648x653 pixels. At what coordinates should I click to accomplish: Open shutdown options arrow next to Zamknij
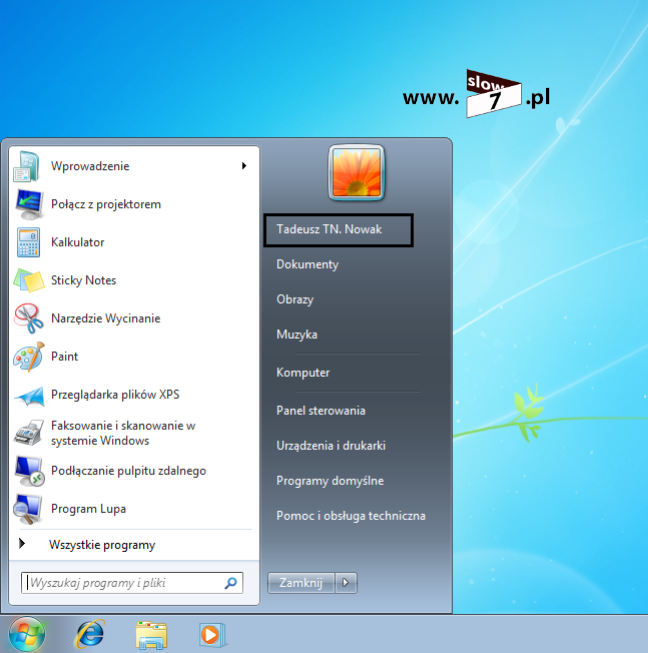(x=346, y=583)
